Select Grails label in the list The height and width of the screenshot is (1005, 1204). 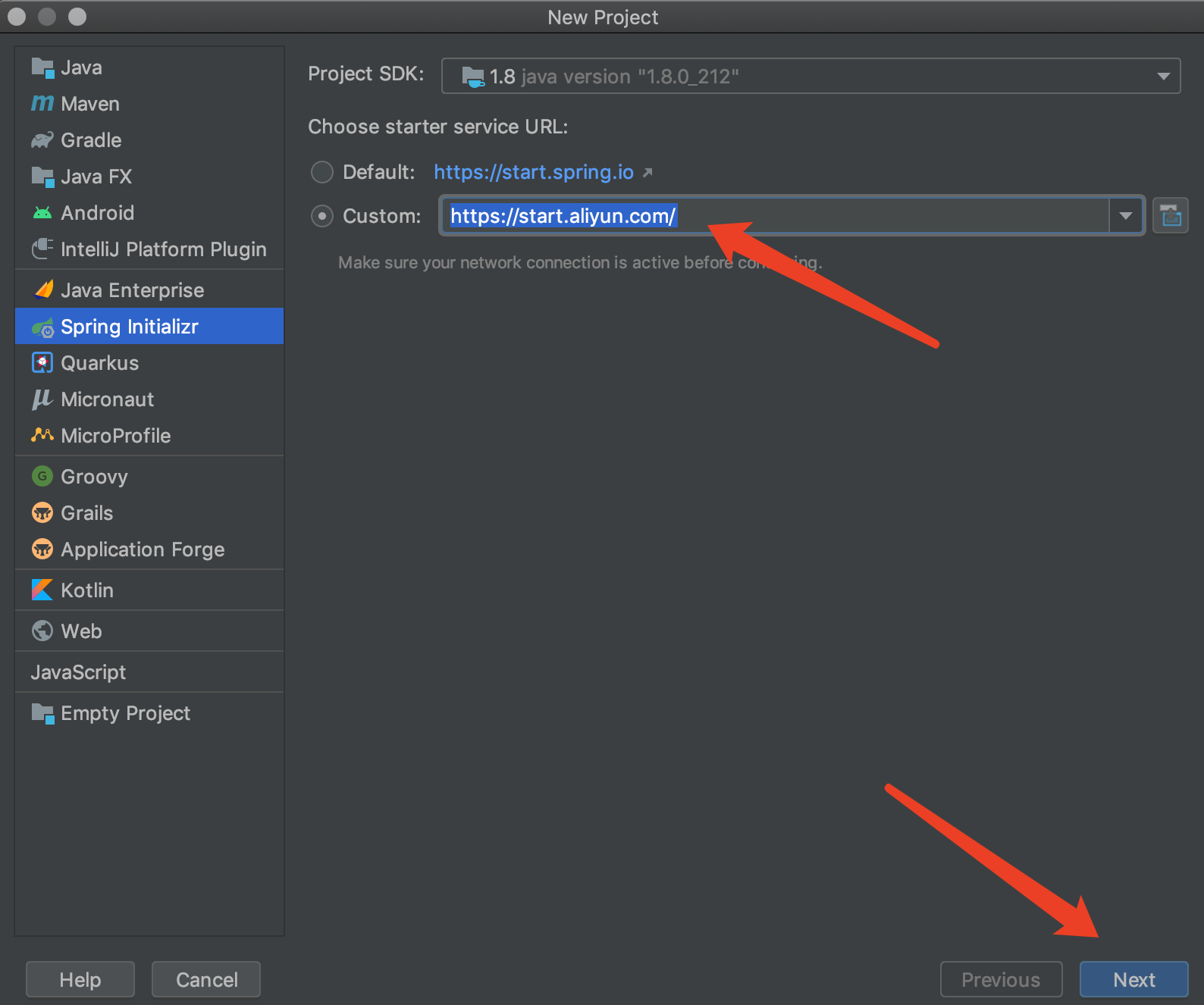coord(86,513)
